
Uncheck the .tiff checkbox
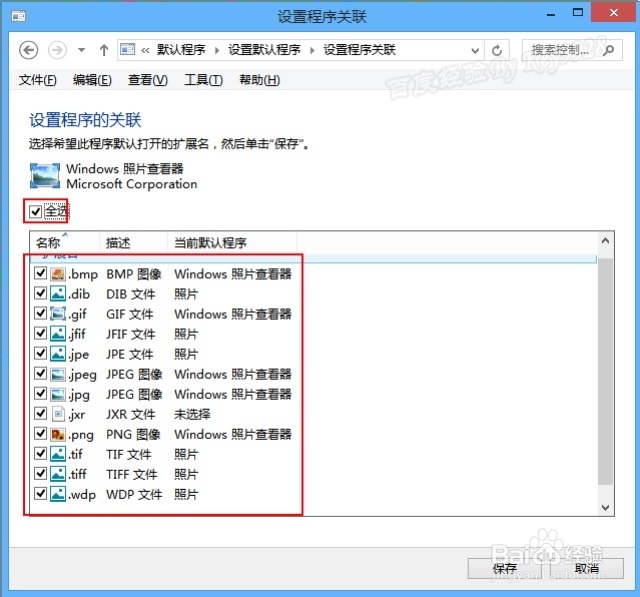click(40, 473)
